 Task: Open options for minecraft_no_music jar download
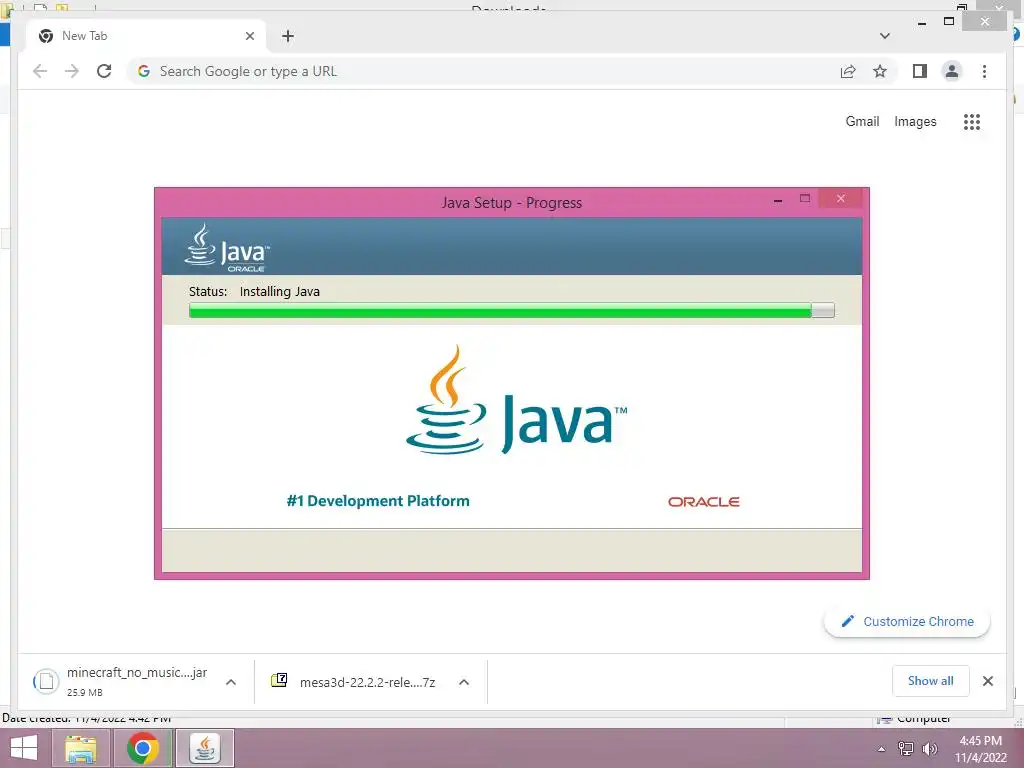coord(231,682)
